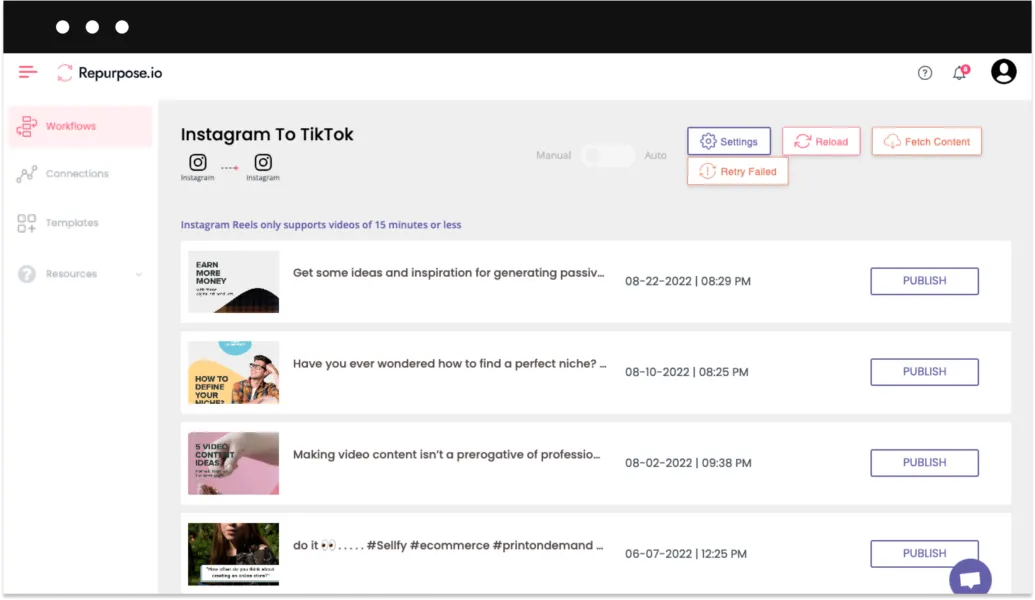
Task: Click the Instagram Reels 15 minutes notice
Action: pos(321,224)
